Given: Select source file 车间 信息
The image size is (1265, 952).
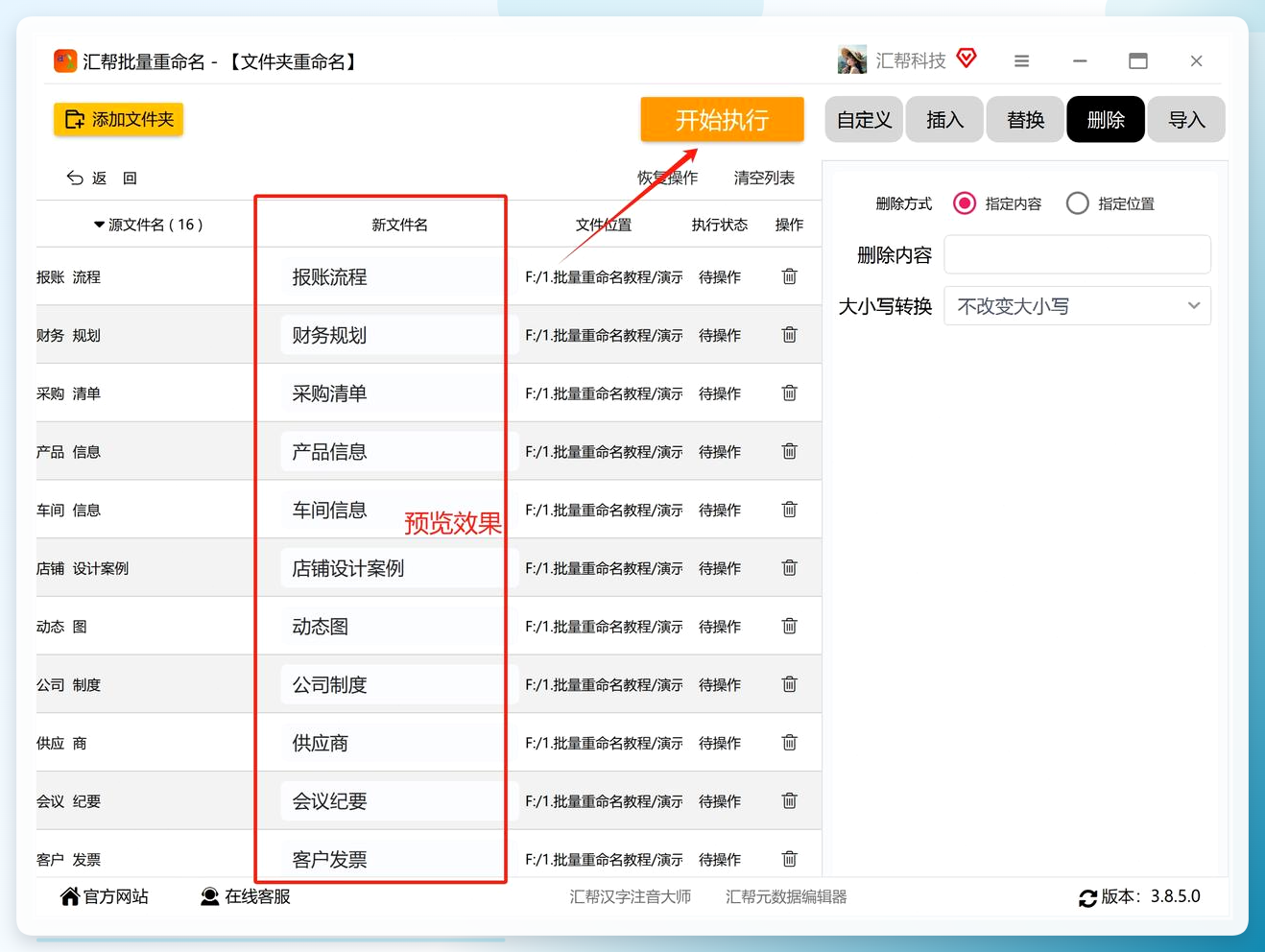Looking at the screenshot, I should tap(68, 510).
